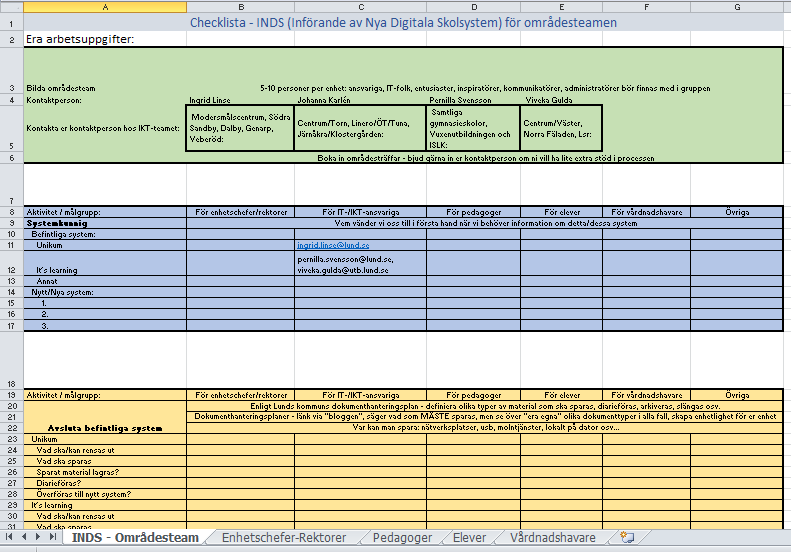
Task: Select the 'Unikum' cell in row 11
Action: pyautogui.click(x=105, y=245)
